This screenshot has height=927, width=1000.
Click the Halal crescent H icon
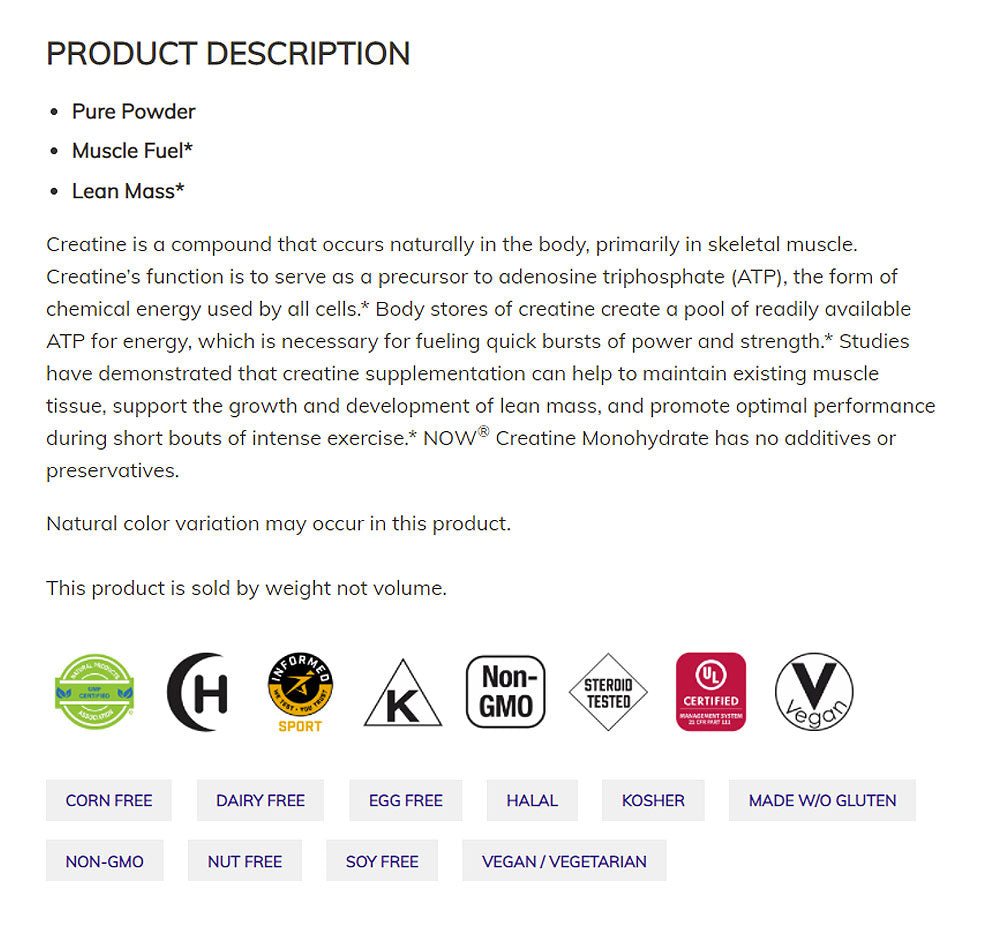pos(198,691)
